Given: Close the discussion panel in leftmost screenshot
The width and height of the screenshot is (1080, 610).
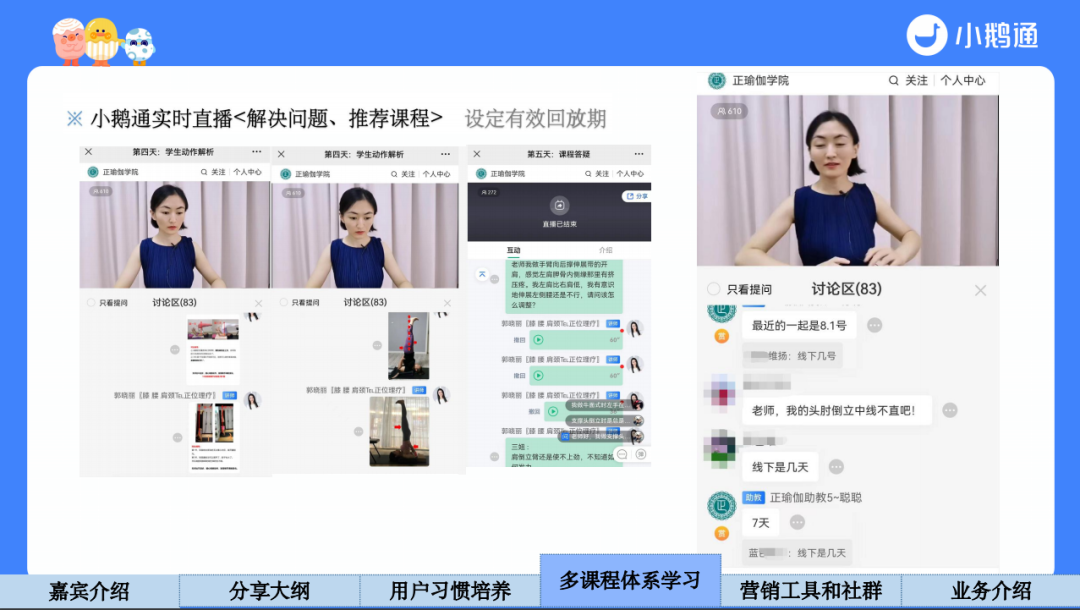Looking at the screenshot, I should (258, 303).
